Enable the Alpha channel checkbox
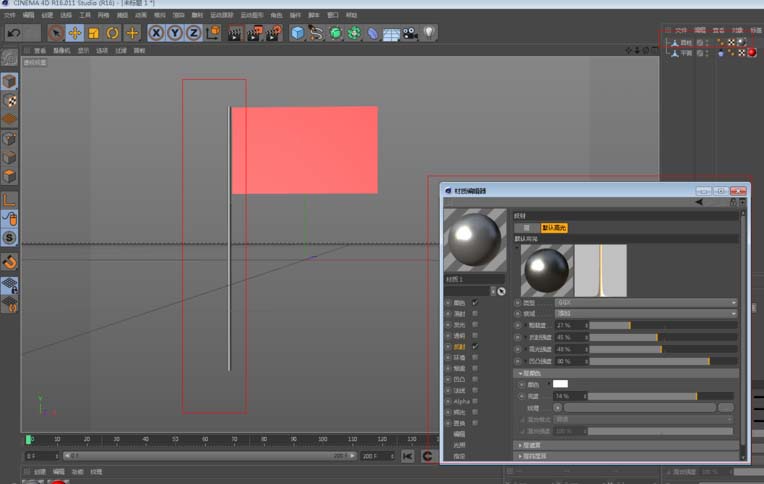 [x=475, y=401]
